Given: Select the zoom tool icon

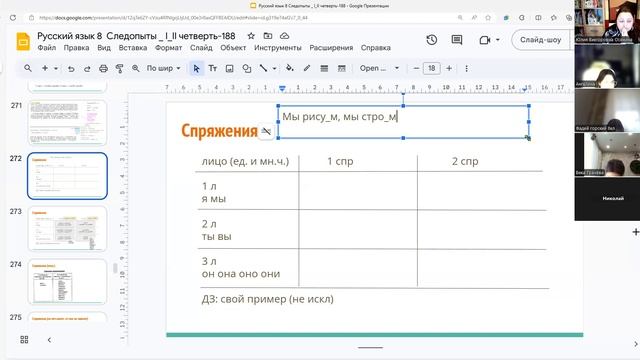Looking at the screenshot, I should 136,69.
